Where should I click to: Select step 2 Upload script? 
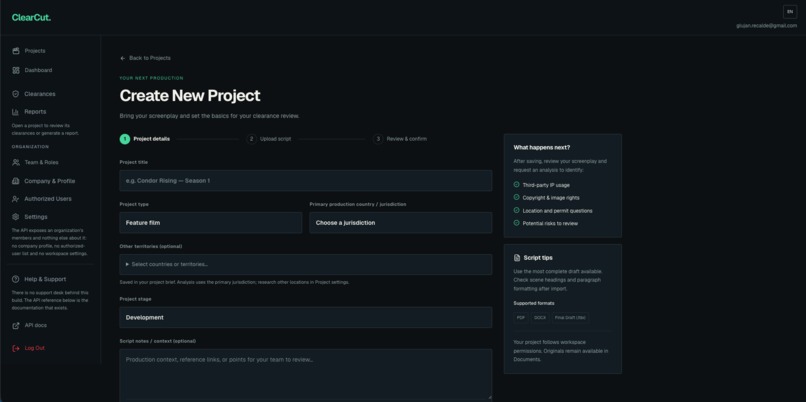pos(269,139)
